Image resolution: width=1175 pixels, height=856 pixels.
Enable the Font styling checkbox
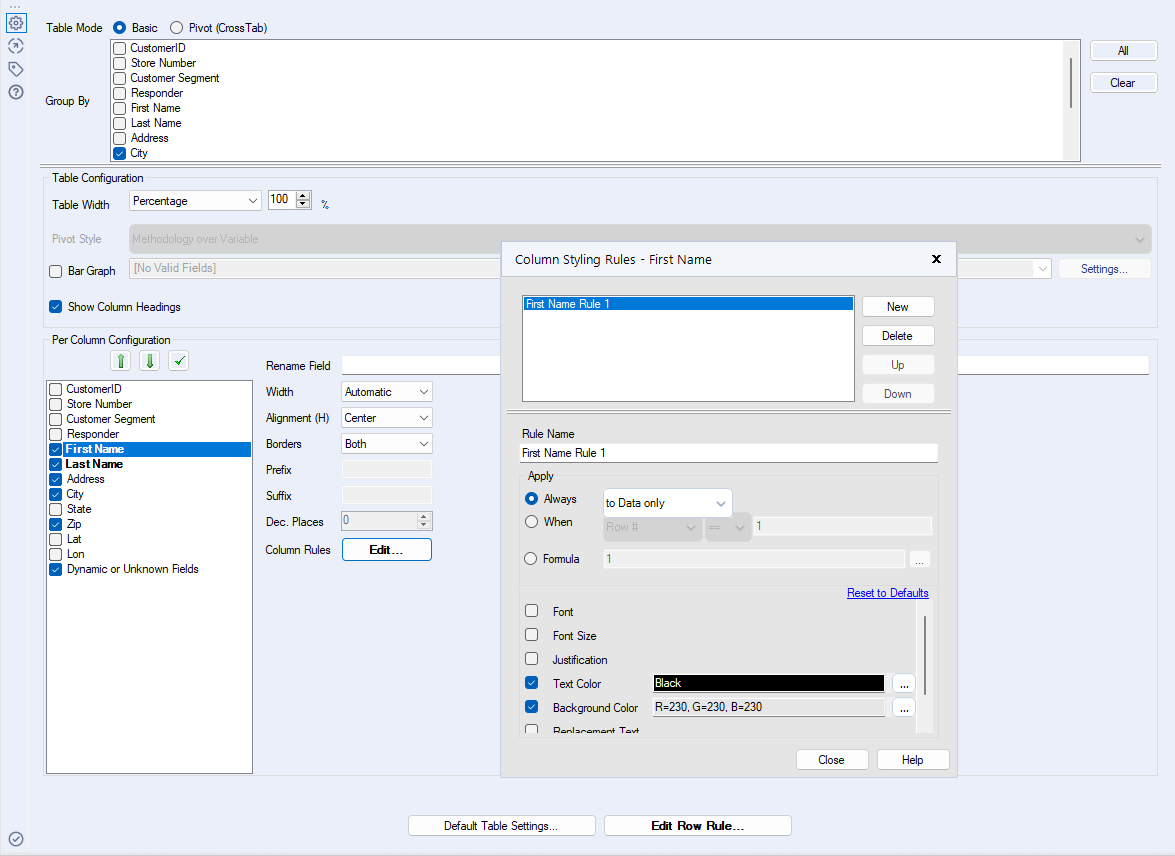[531, 611]
